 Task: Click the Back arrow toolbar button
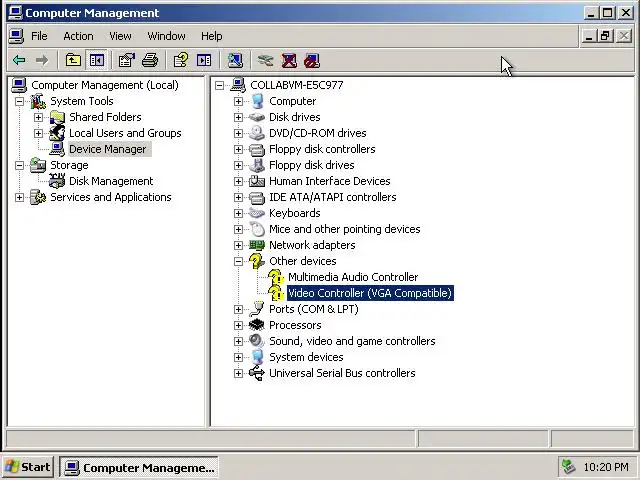19,60
